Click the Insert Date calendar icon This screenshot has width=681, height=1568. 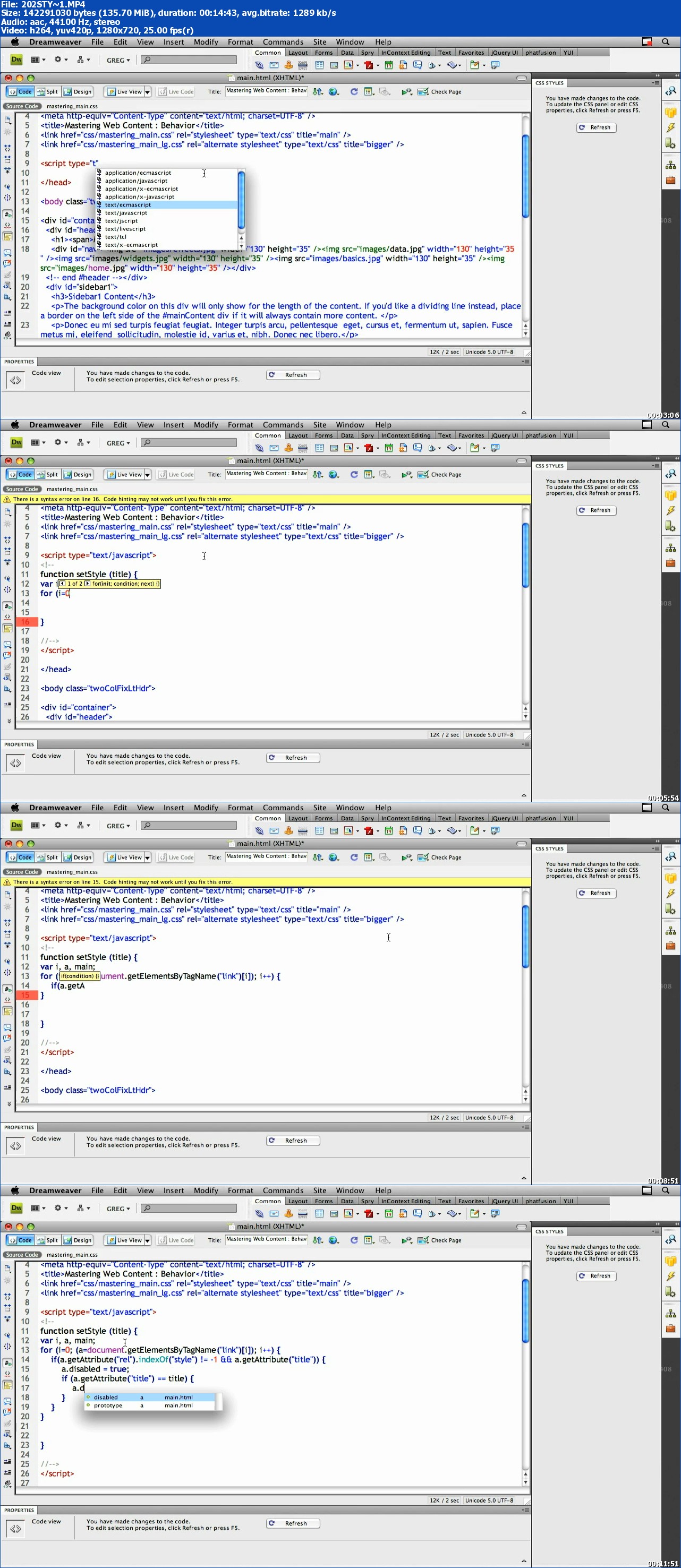coord(389,65)
